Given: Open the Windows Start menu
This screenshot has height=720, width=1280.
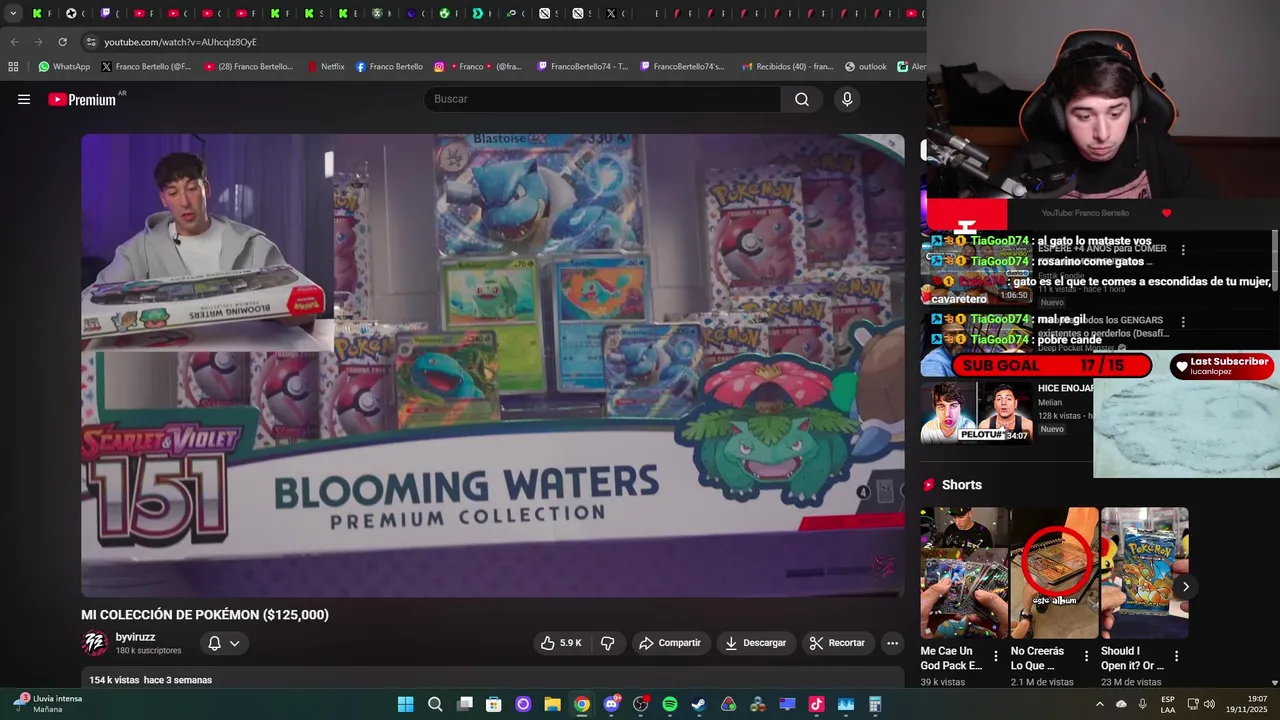Looking at the screenshot, I should click(405, 704).
